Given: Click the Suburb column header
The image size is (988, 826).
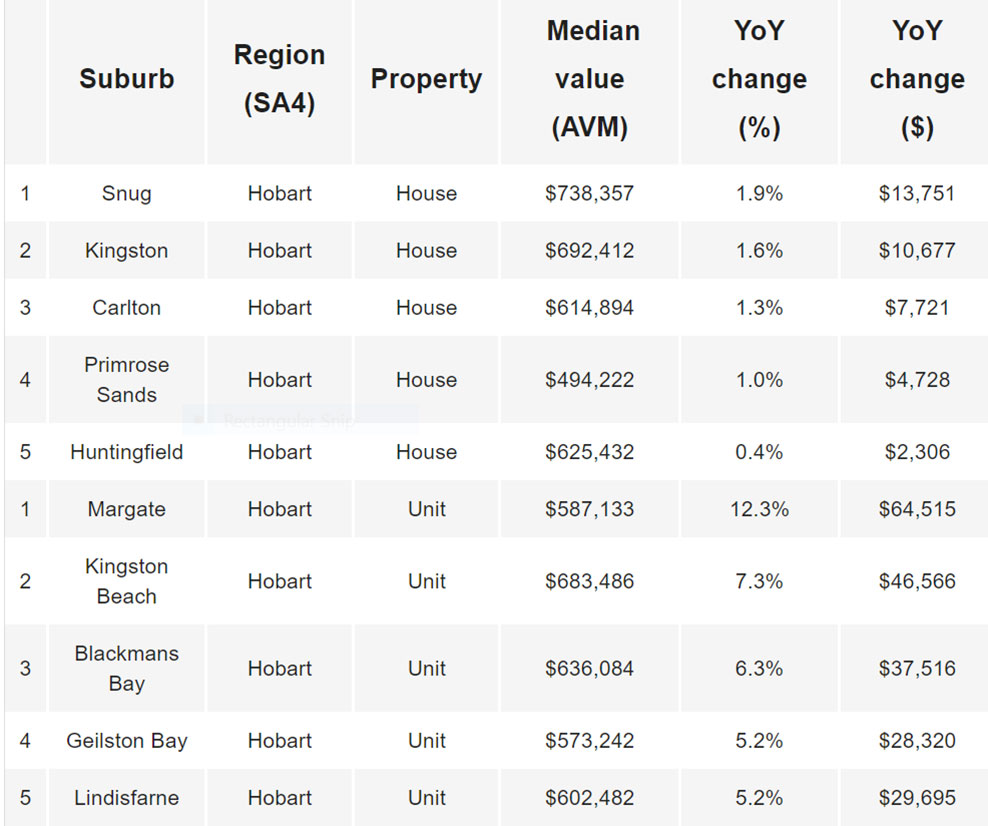Looking at the screenshot, I should pos(127,79).
